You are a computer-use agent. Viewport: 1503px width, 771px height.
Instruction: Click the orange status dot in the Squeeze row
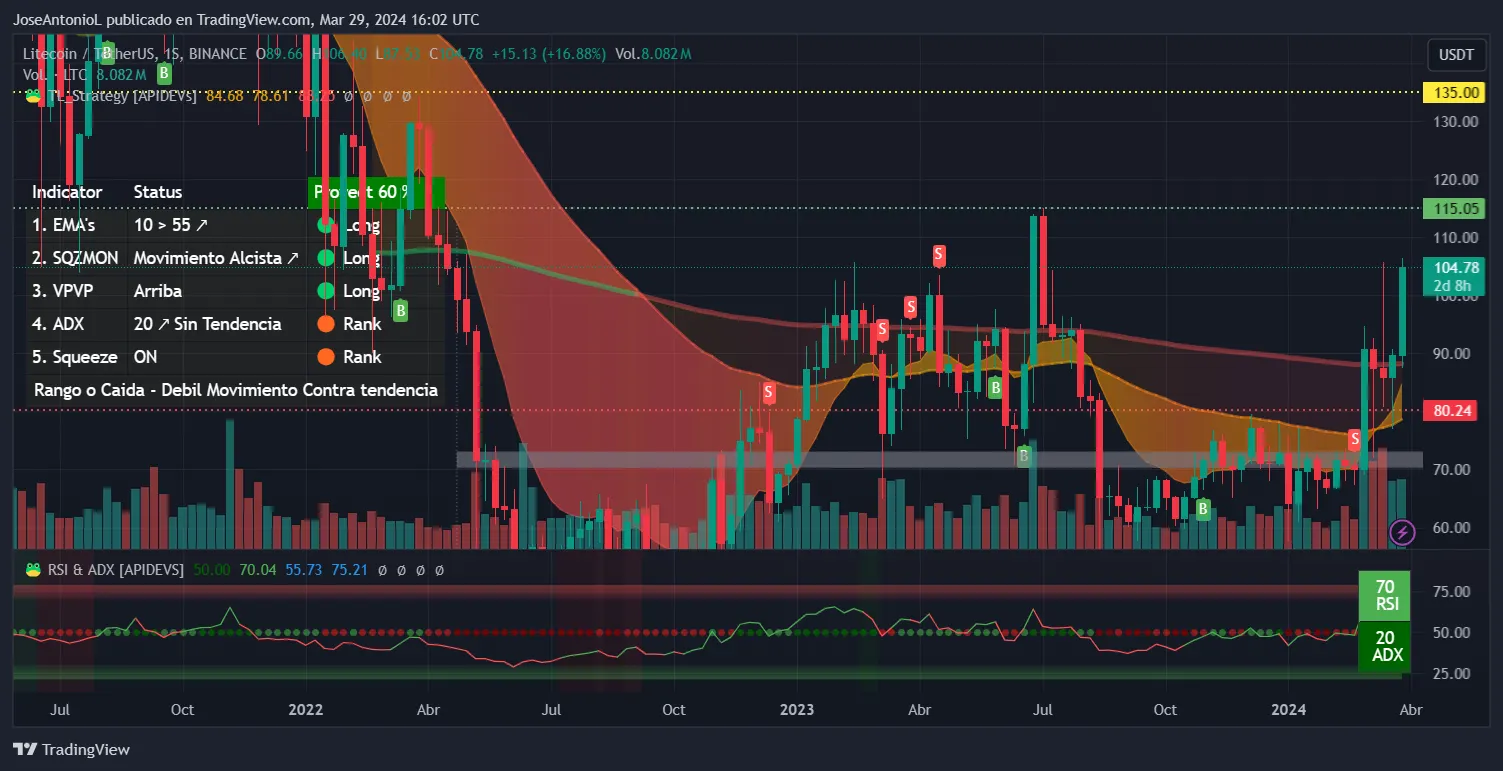325,357
